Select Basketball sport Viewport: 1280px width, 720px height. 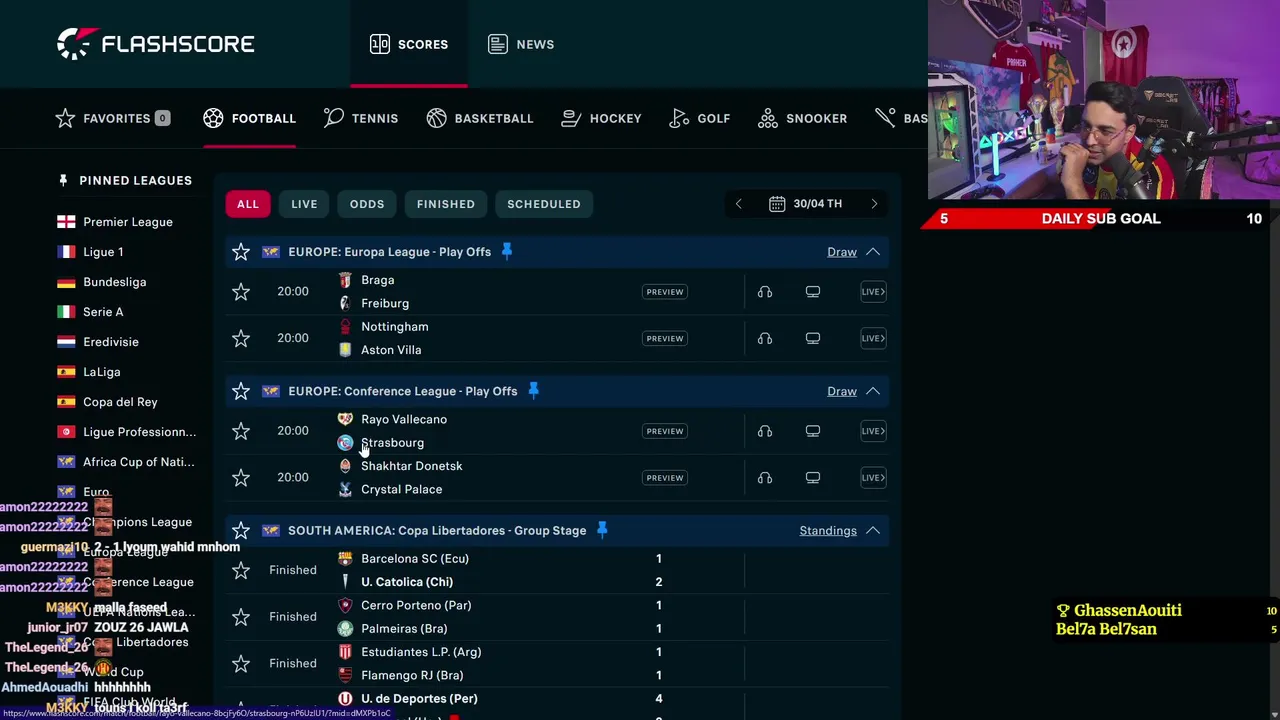480,118
